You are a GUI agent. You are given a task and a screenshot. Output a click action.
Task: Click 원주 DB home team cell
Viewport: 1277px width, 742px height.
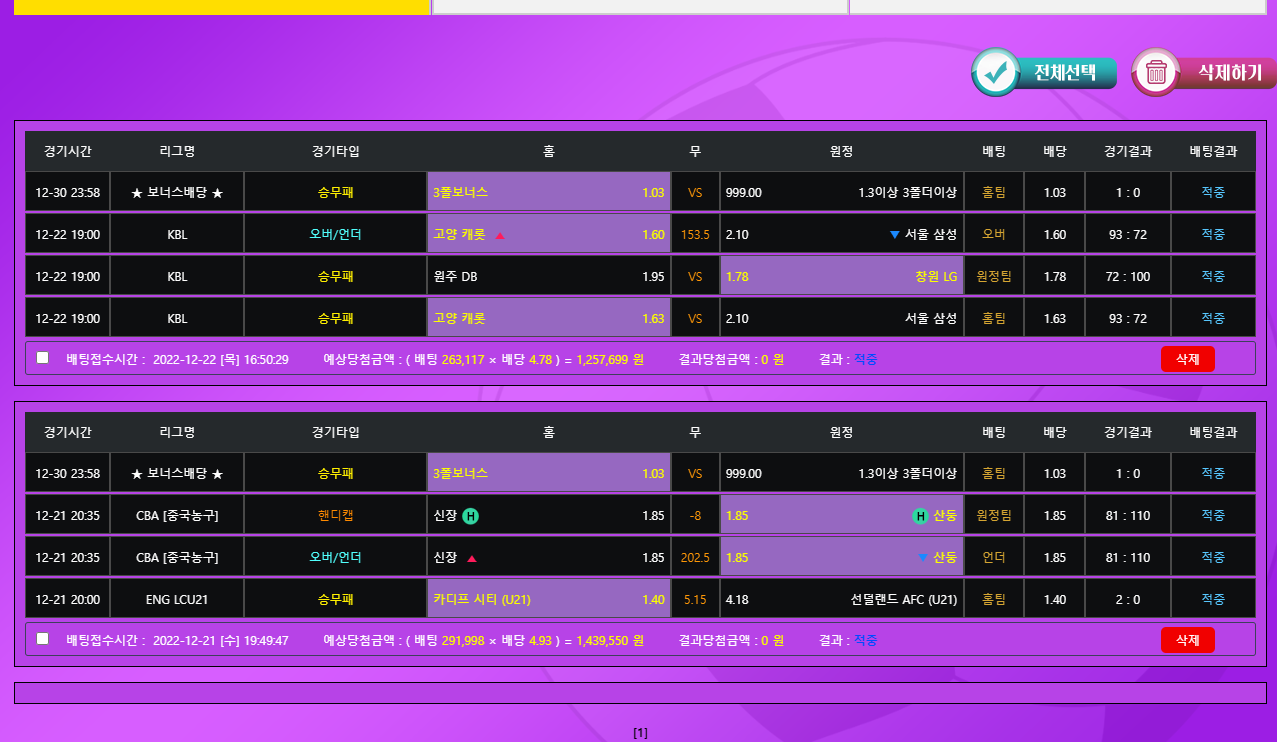click(x=548, y=277)
